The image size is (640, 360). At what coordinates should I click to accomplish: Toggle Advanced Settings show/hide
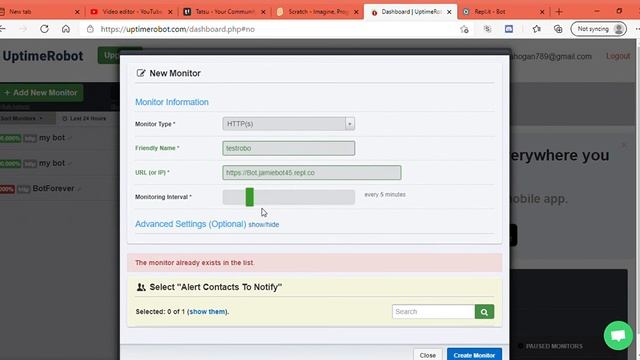click(x=264, y=224)
